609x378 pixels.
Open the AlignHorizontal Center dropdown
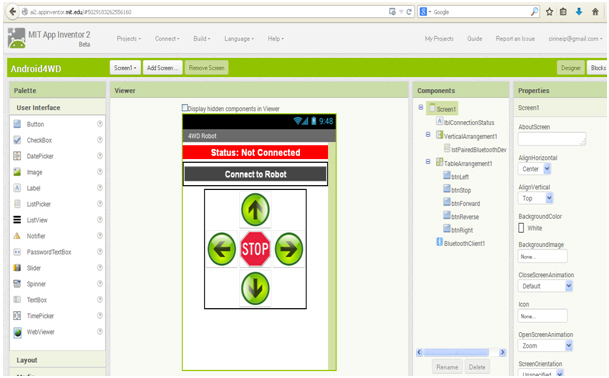point(534,169)
